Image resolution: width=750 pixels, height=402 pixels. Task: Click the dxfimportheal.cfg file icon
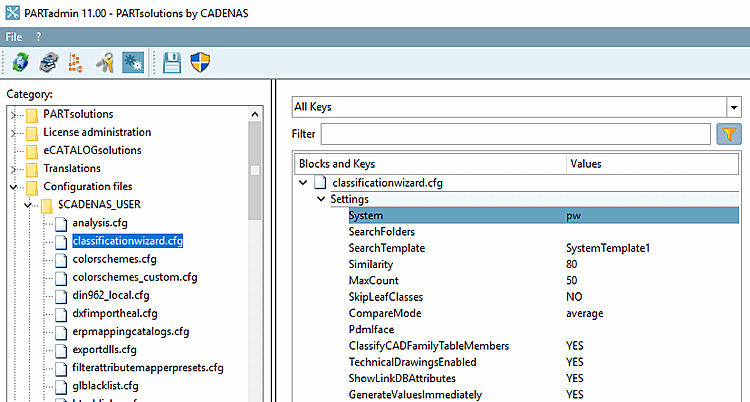coord(61,314)
